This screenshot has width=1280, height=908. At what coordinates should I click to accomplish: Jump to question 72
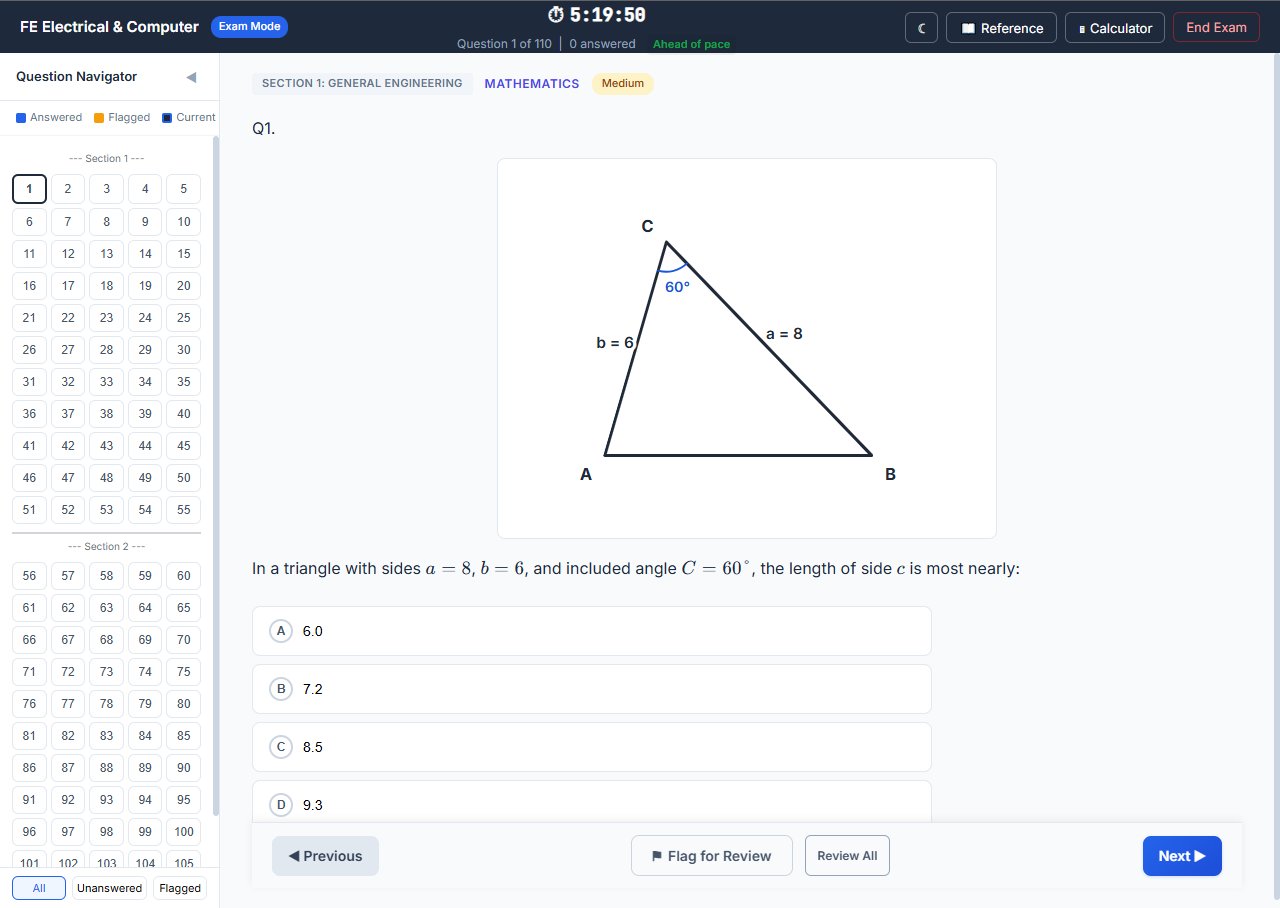tap(68, 672)
